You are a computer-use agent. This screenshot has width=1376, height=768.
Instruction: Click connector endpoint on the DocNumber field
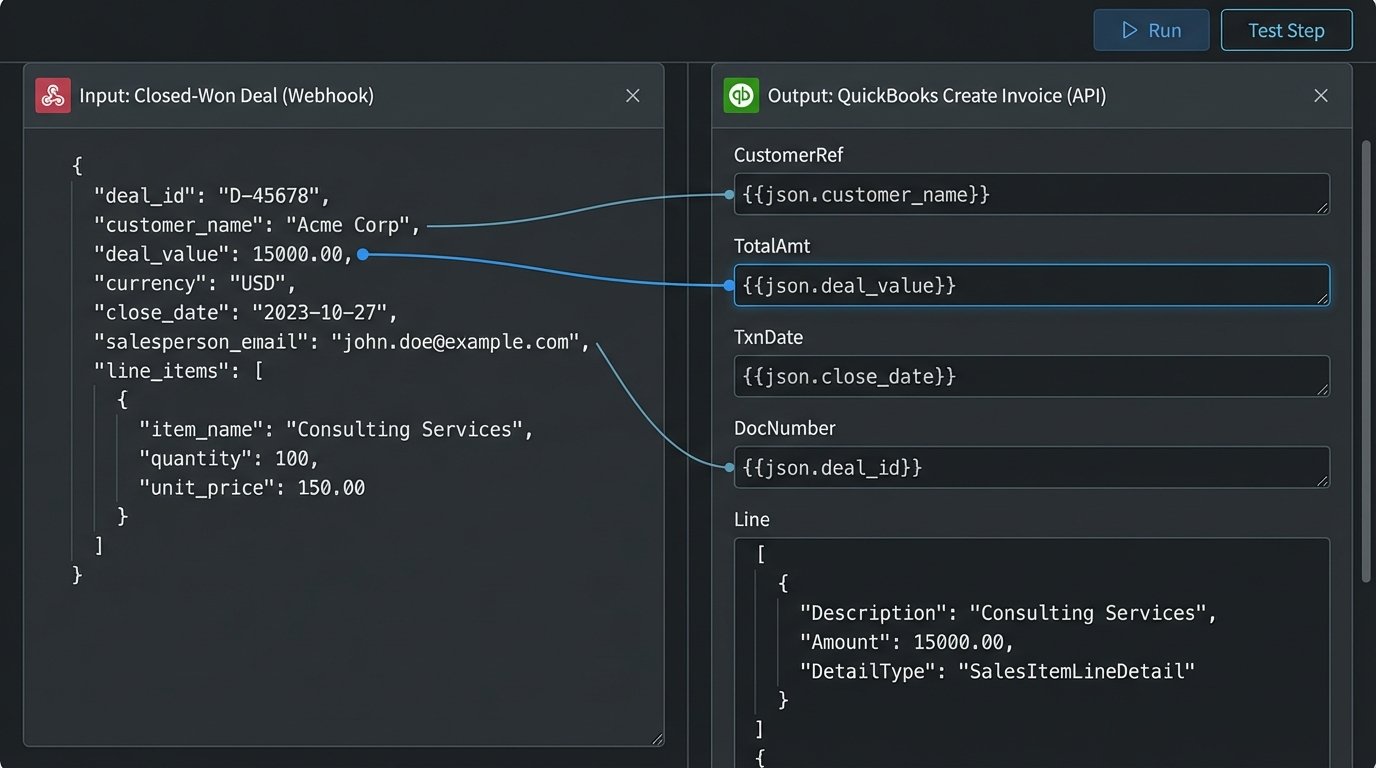click(729, 467)
